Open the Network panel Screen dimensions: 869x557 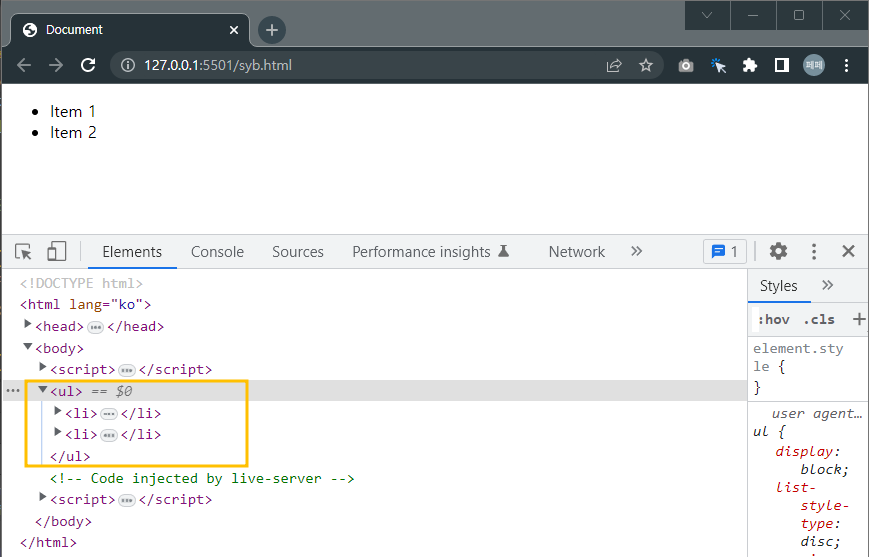(576, 252)
